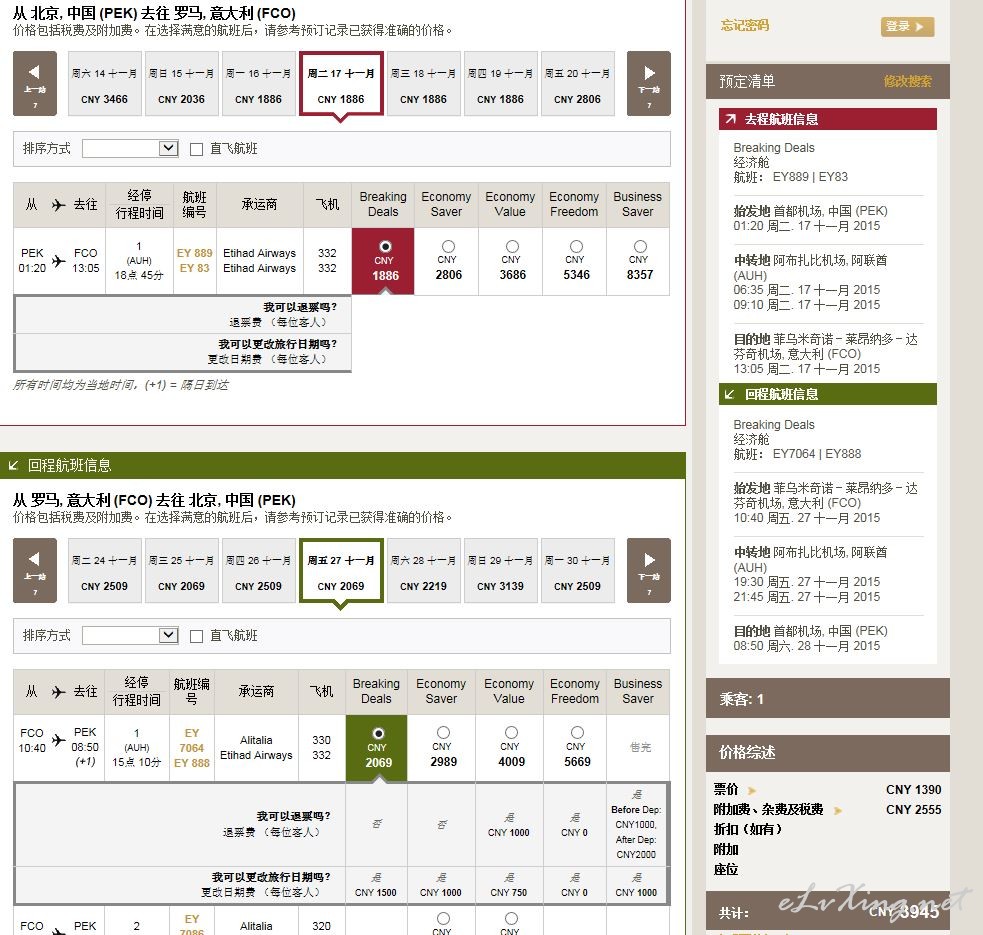This screenshot has width=983, height=935.
Task: Click the airplane icon in the PEK to FCO flight row
Action: [58, 260]
